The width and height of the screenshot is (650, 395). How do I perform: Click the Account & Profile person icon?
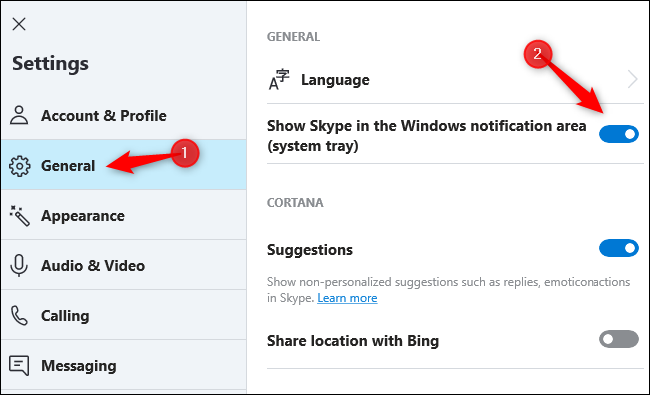[x=19, y=115]
